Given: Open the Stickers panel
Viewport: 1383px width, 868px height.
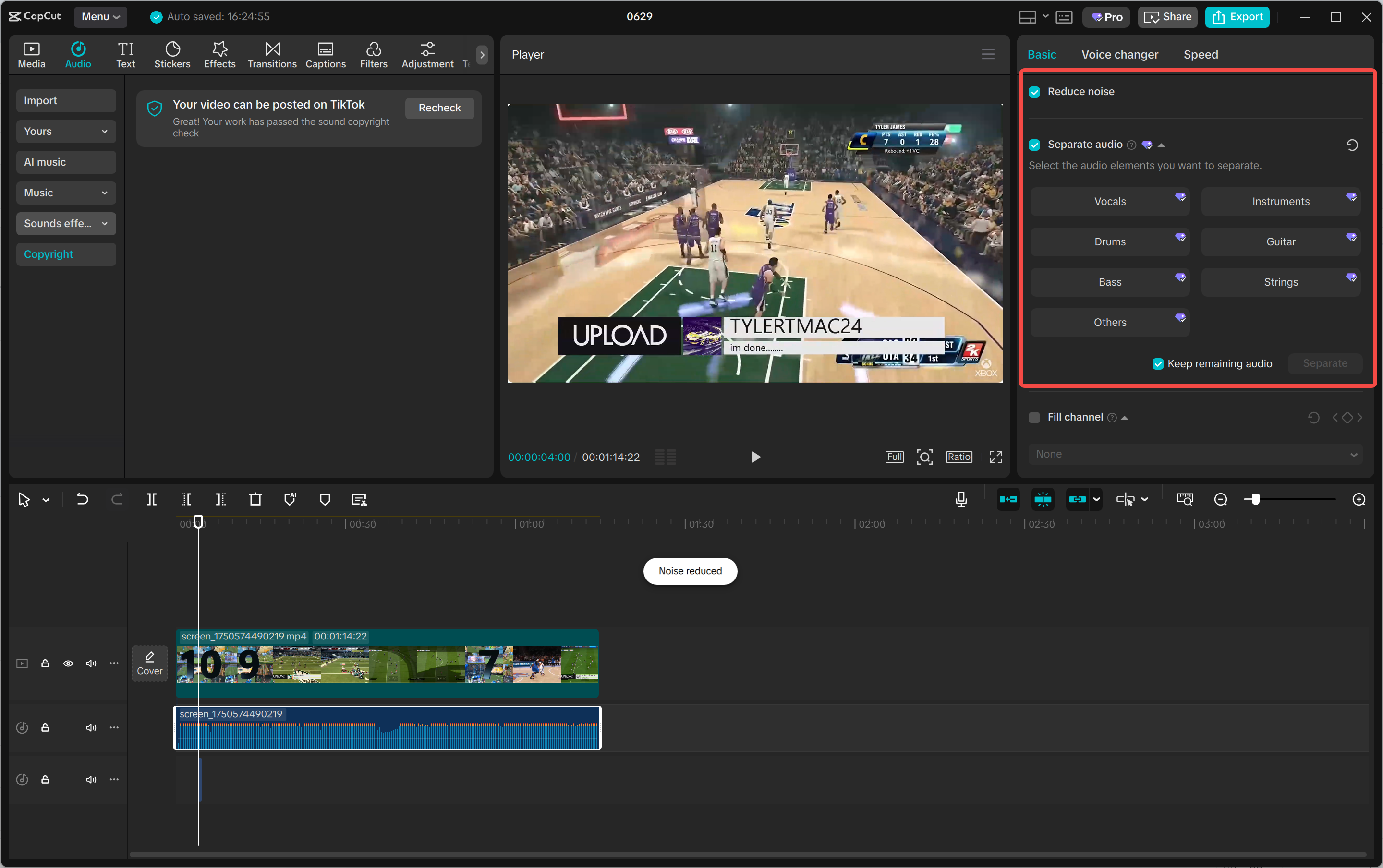Looking at the screenshot, I should 172,54.
